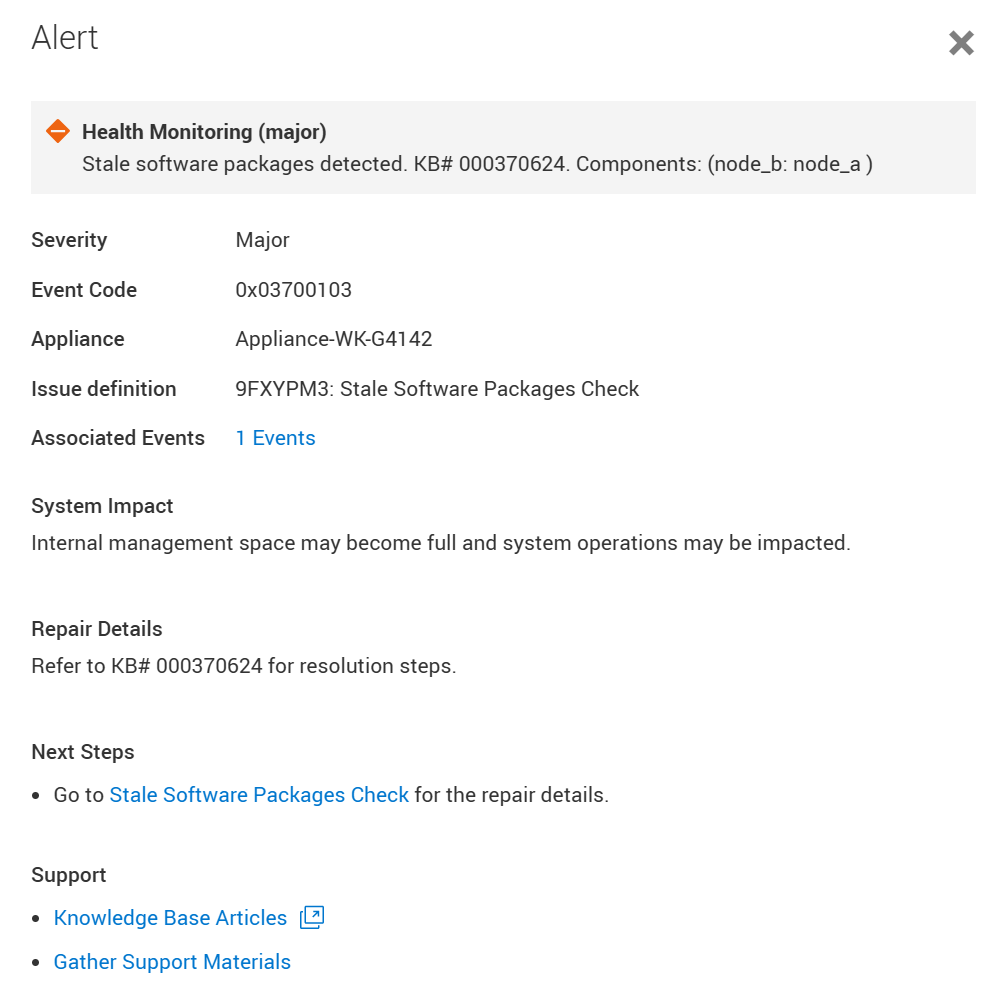Click the Issue definition 9FXYPM3 value
The width and height of the screenshot is (1000, 997).
438,389
